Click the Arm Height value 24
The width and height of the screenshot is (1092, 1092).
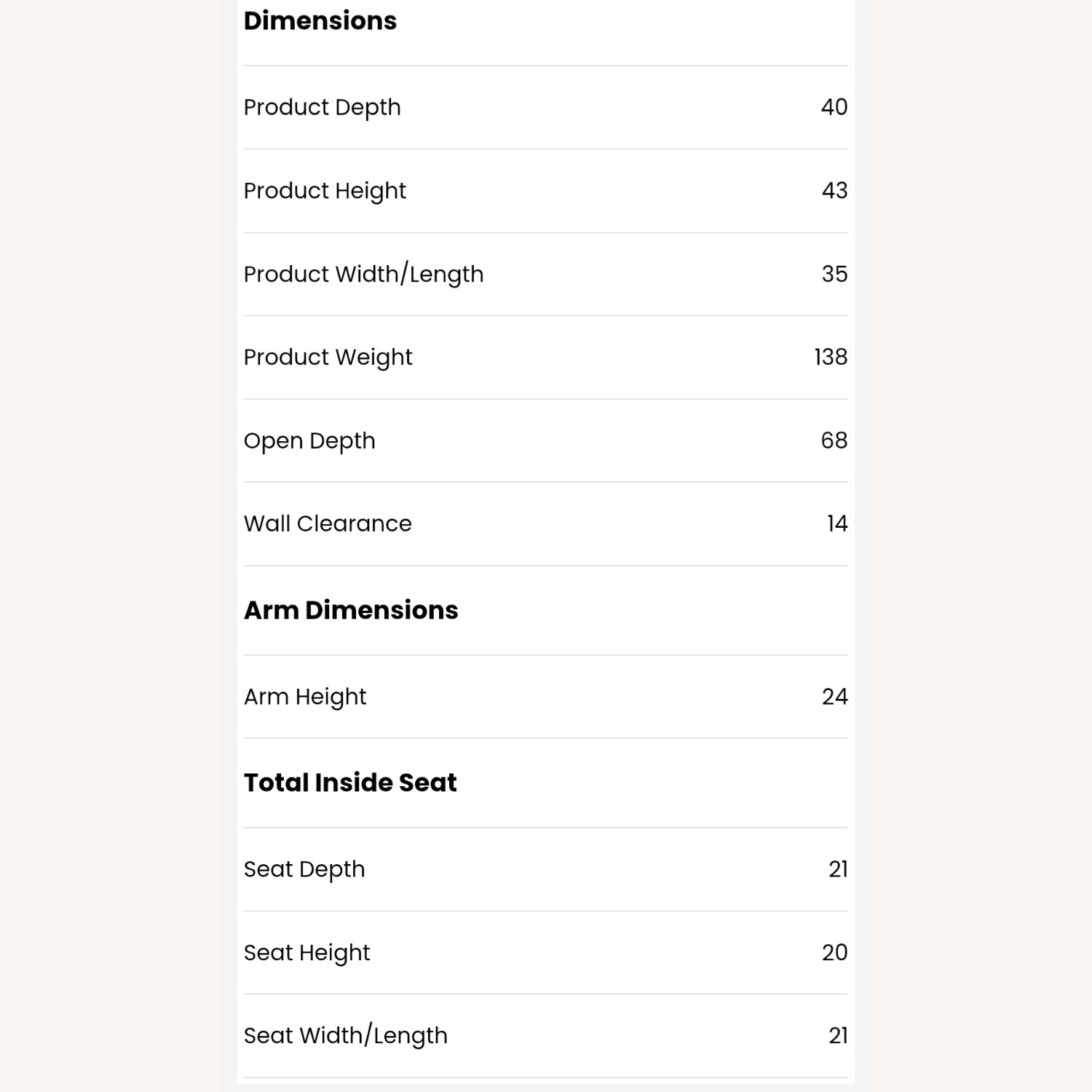point(834,697)
